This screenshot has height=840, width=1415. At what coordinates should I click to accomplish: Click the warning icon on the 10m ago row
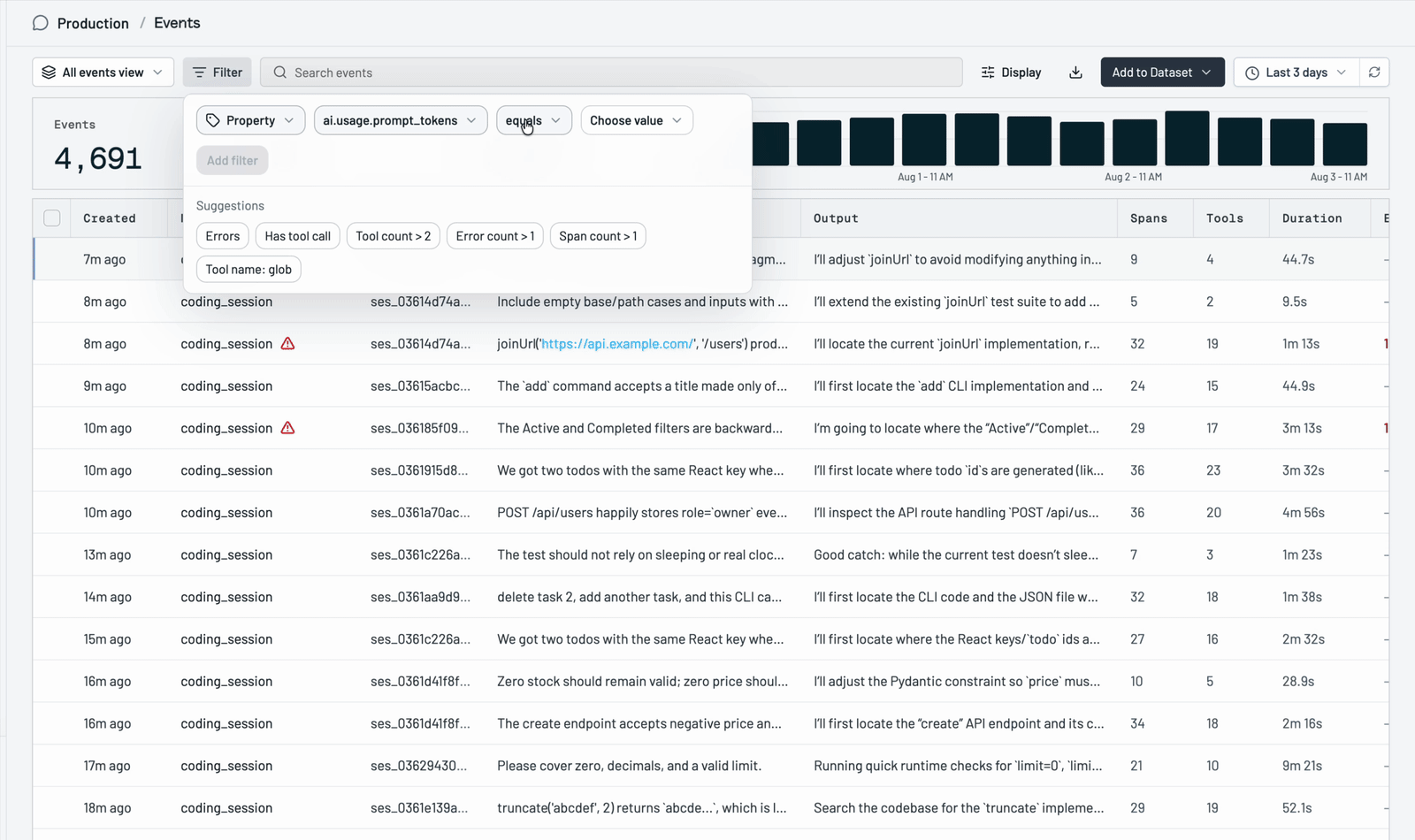pos(287,428)
